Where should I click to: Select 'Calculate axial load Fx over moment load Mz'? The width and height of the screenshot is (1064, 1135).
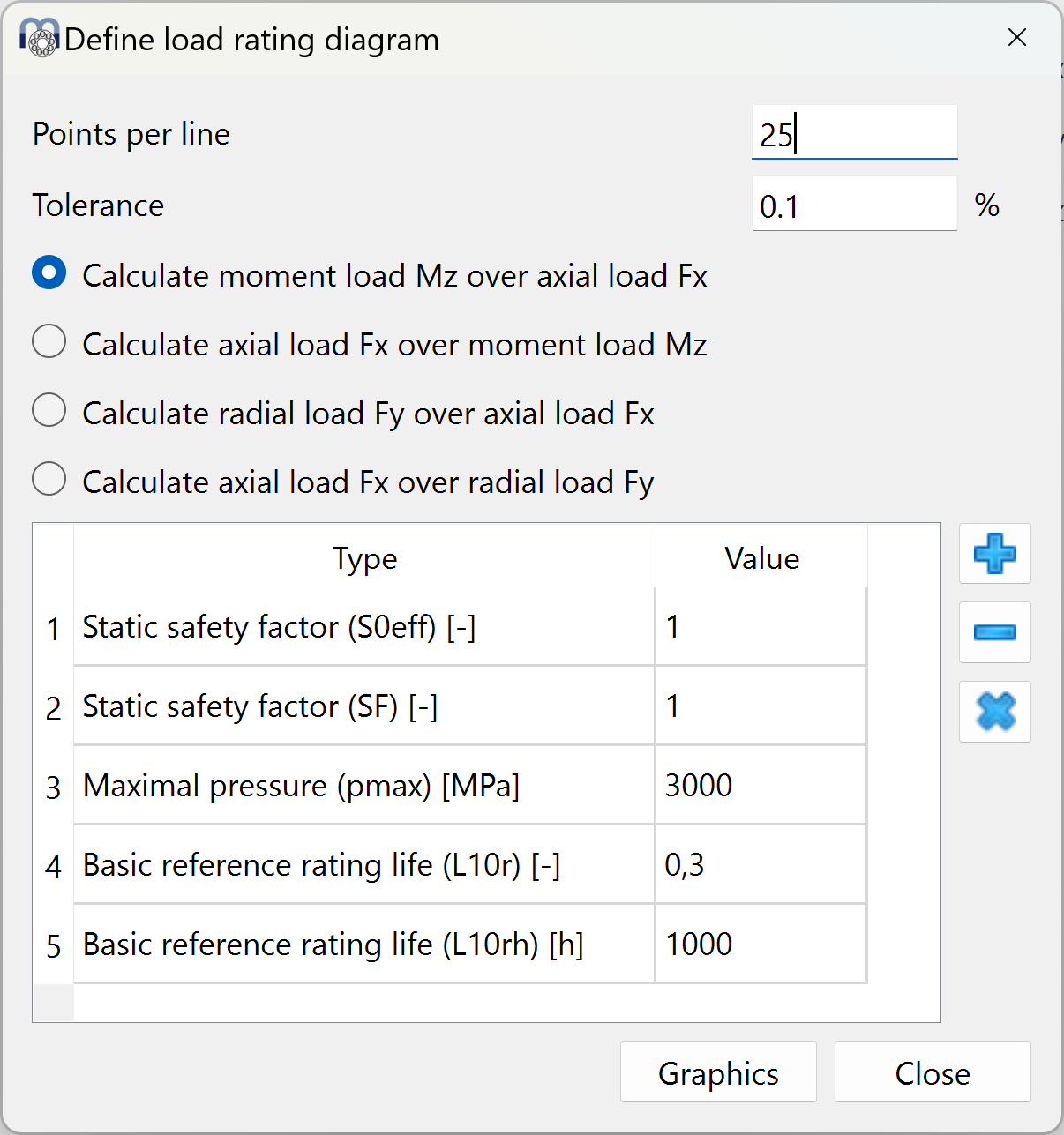pyautogui.click(x=49, y=341)
